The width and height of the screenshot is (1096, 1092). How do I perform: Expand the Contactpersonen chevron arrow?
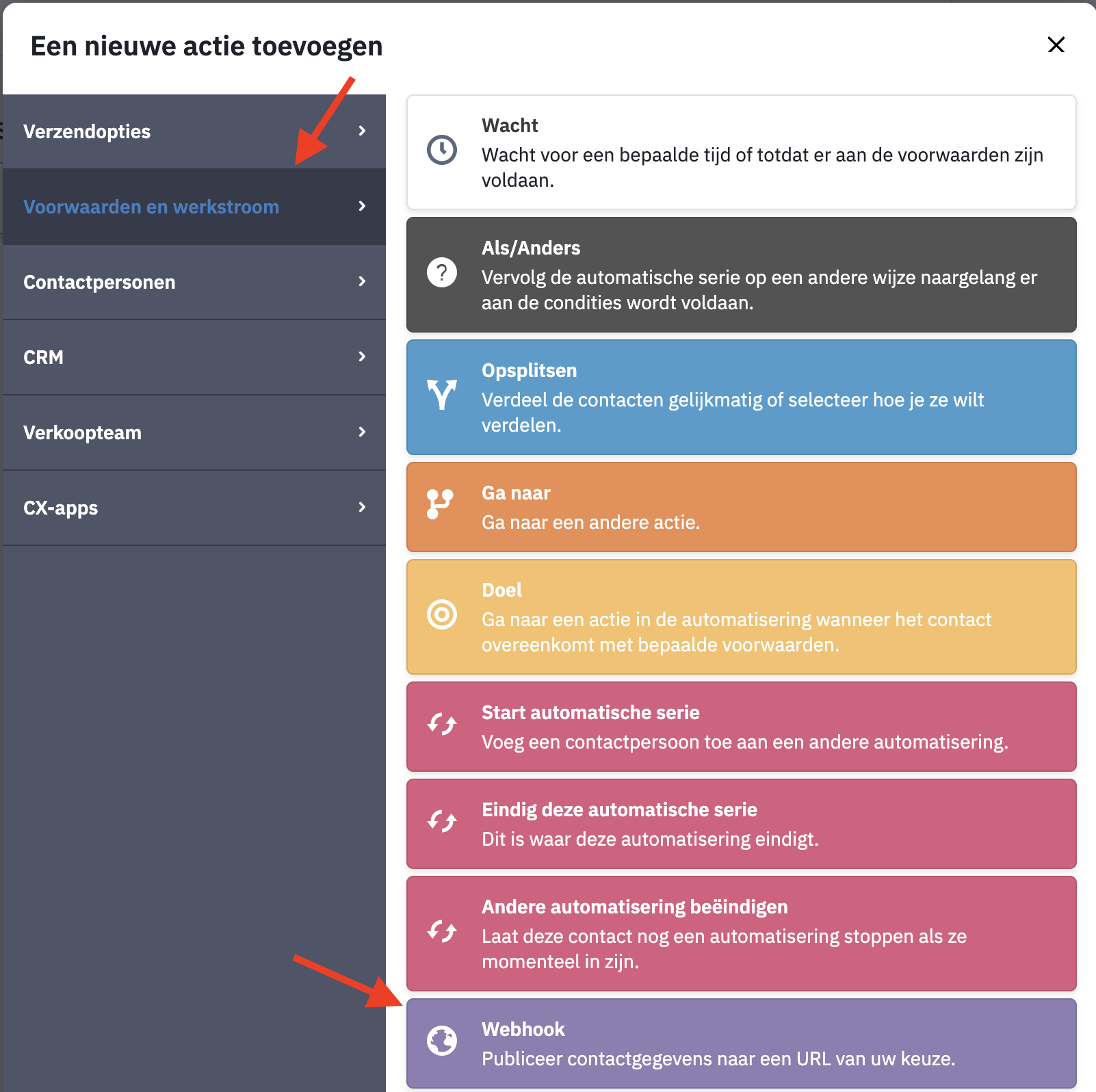pyautogui.click(x=362, y=281)
